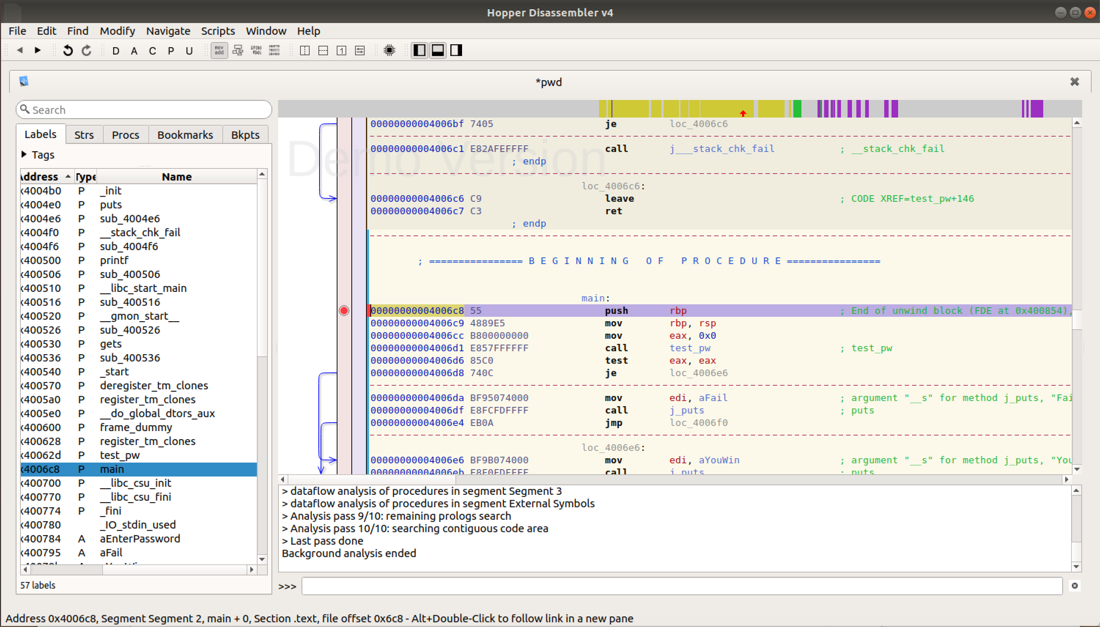Click the CPU chip icon in toolbar
The height and width of the screenshot is (627, 1100).
pos(389,50)
